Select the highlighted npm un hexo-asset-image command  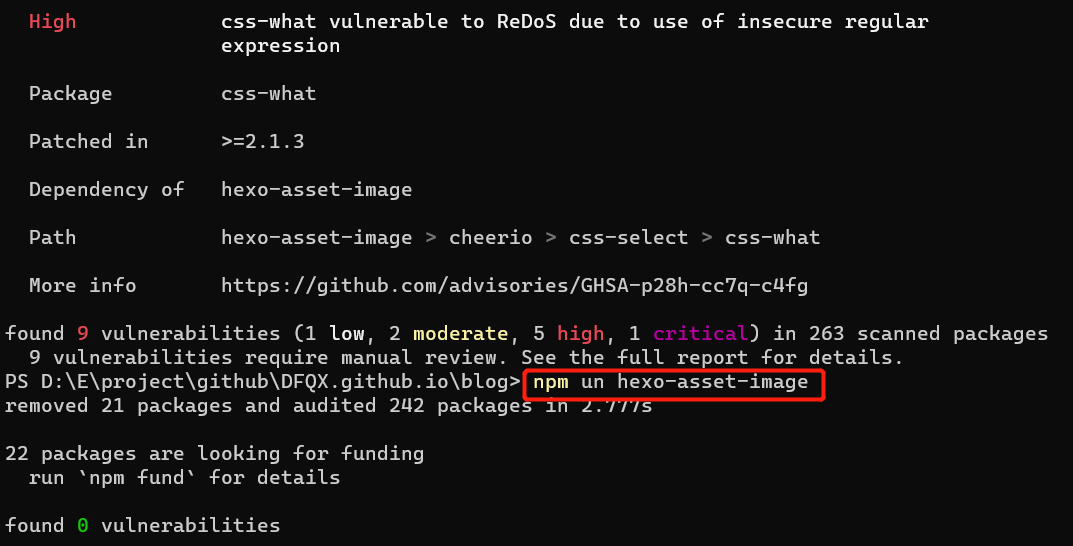coord(671,382)
